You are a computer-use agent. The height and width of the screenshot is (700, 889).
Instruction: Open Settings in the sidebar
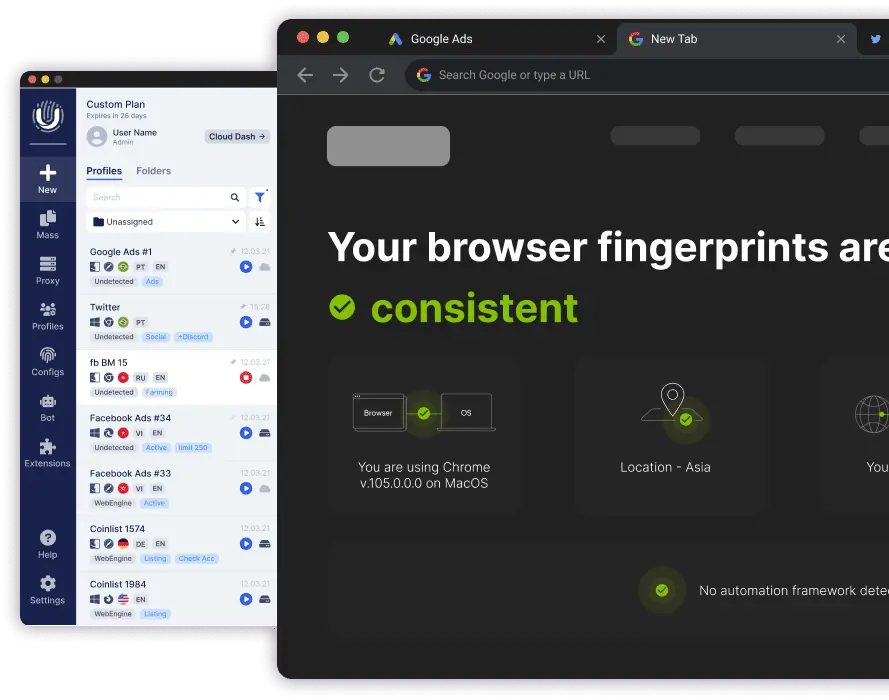(x=47, y=585)
